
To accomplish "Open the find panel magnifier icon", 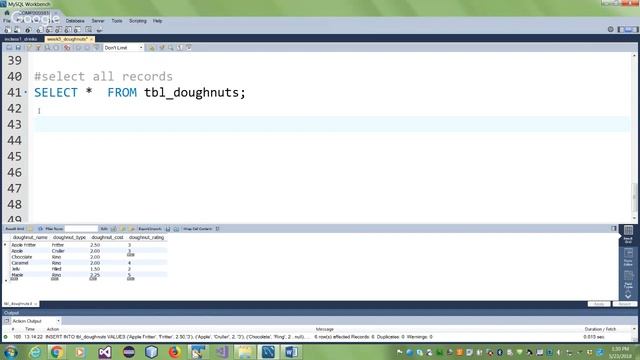I will click(x=171, y=48).
